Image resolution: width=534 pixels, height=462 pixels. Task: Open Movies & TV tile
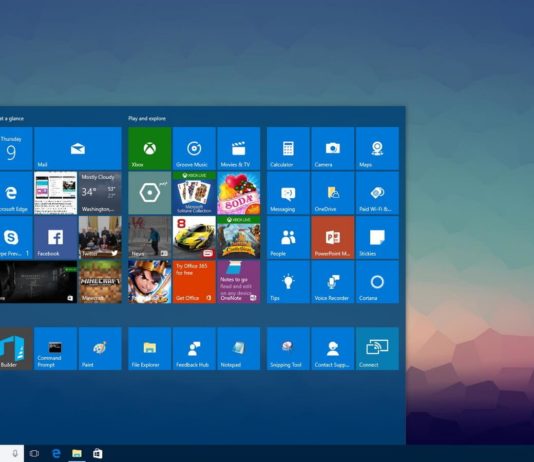coord(239,148)
